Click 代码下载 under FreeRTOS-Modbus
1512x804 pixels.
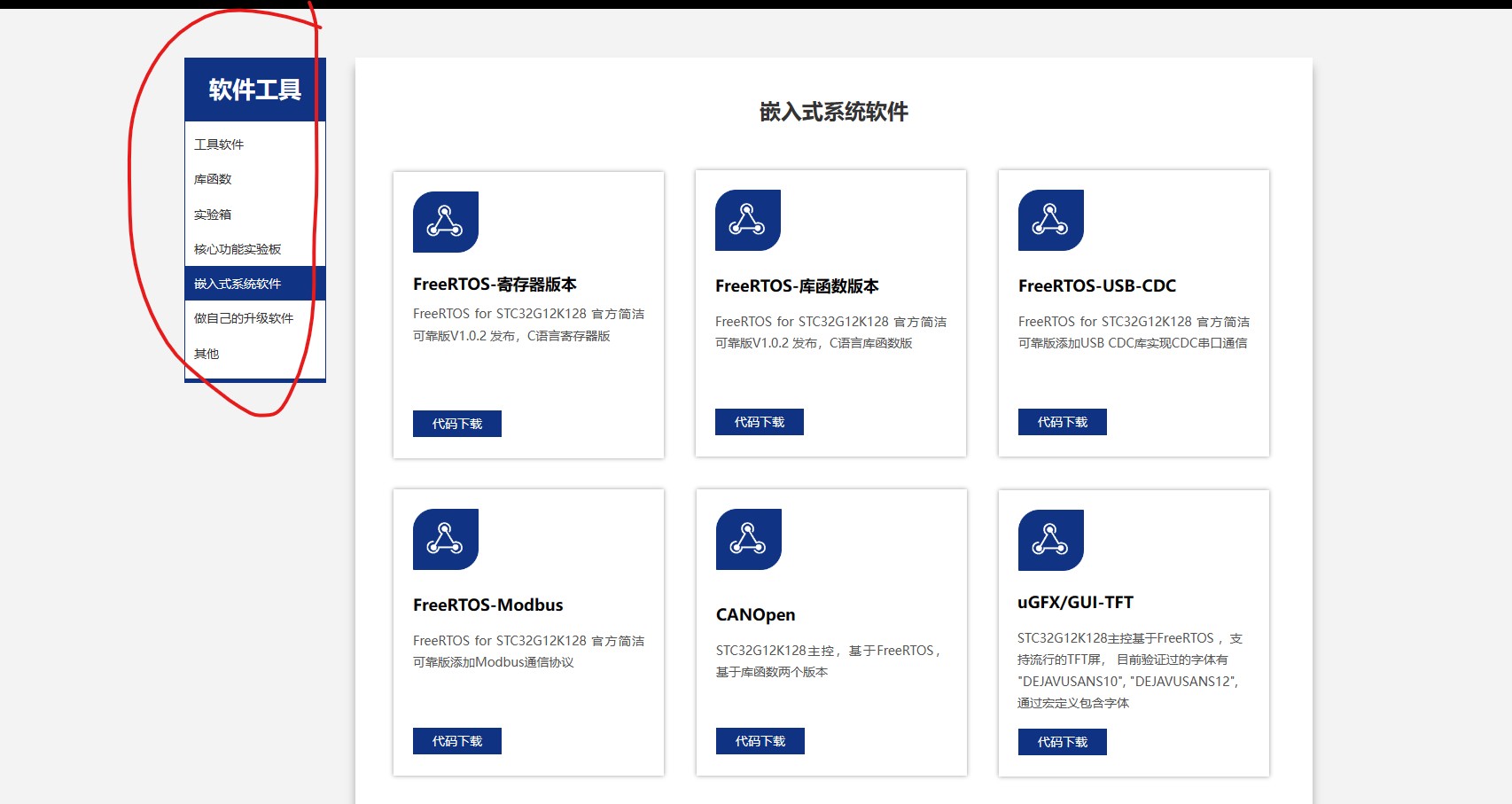point(457,741)
